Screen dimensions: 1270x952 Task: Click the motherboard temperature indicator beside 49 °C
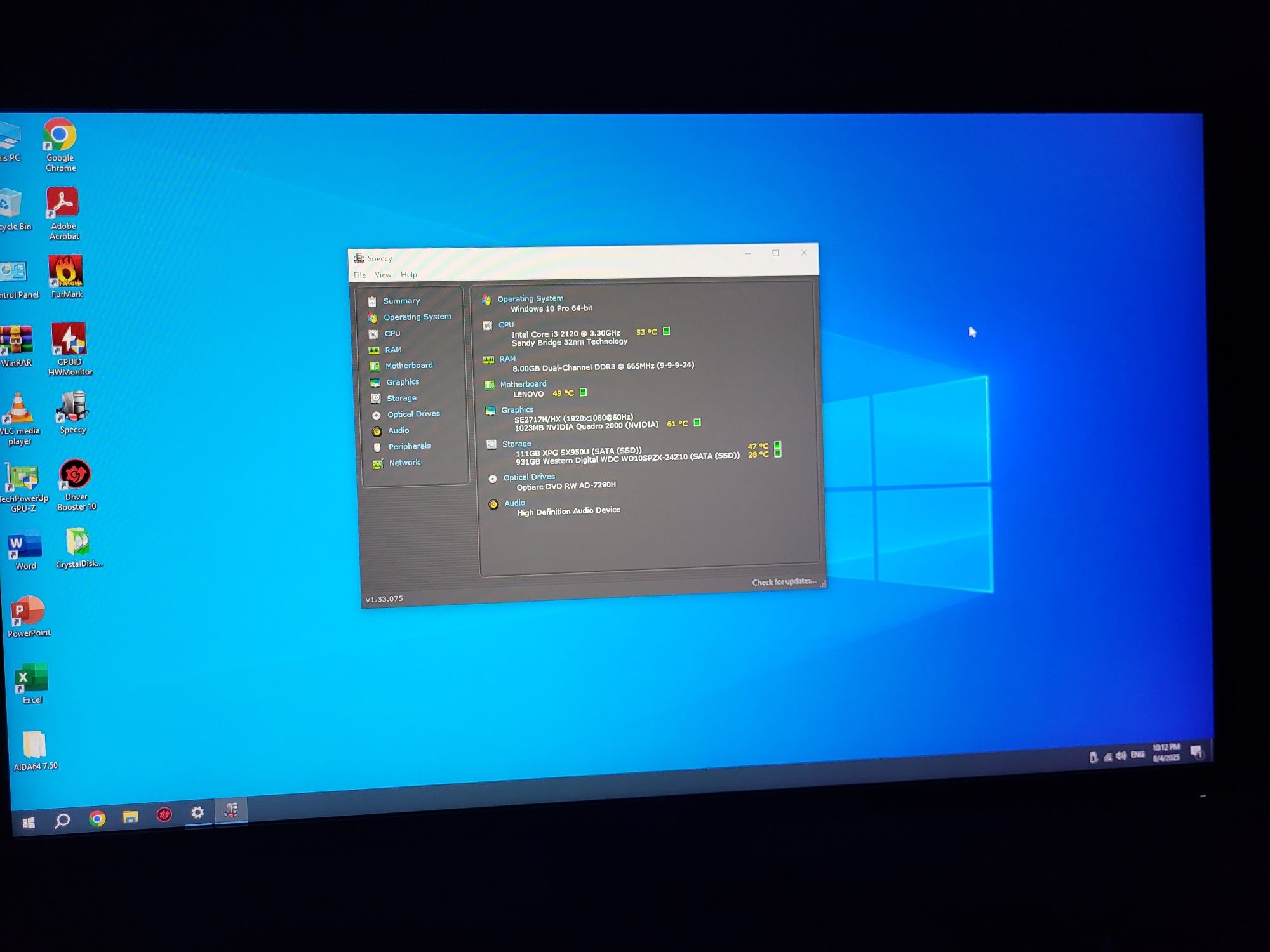coord(583,392)
